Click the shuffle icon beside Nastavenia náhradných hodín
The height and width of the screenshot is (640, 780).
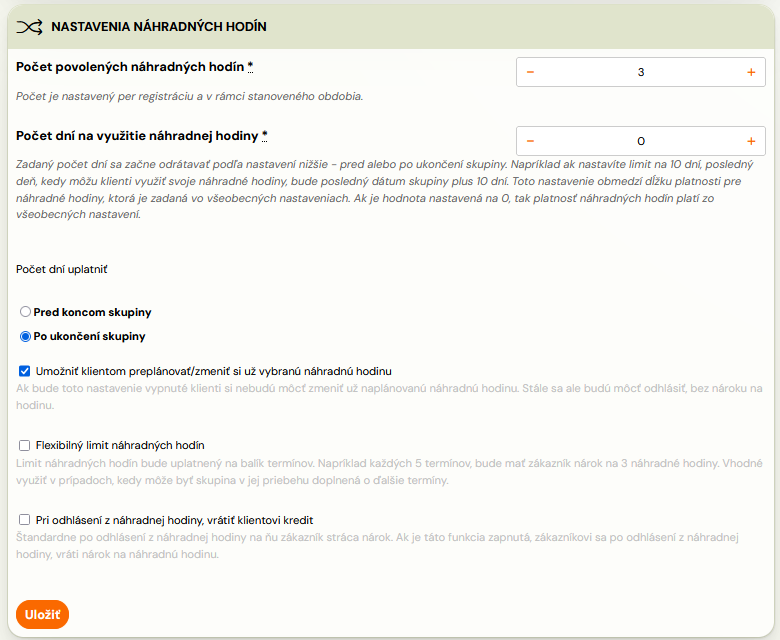[29, 27]
